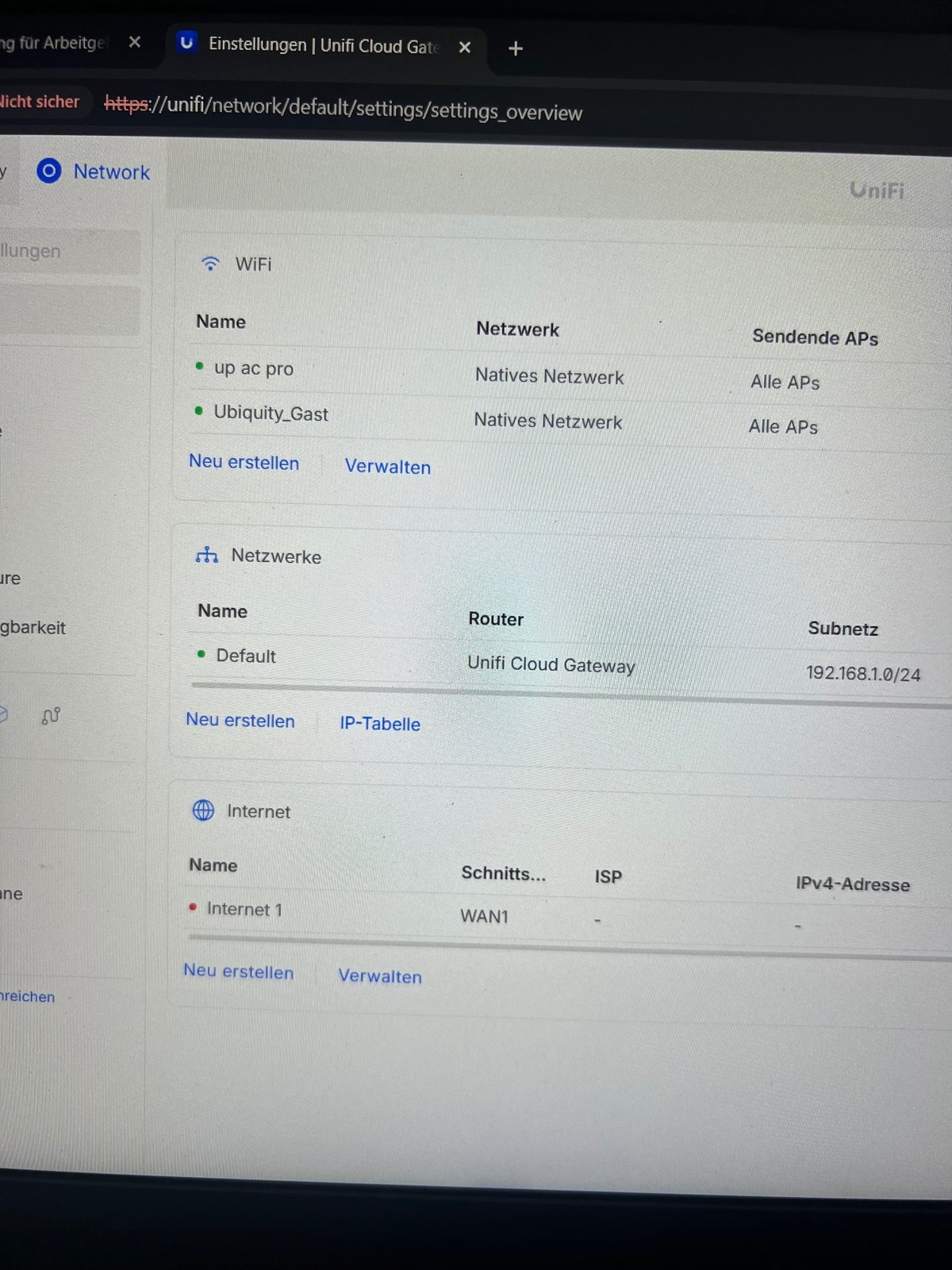Switch to the Einstellungen Unifi Cloud Gateway tab
This screenshot has width=952, height=1270.
point(325,45)
